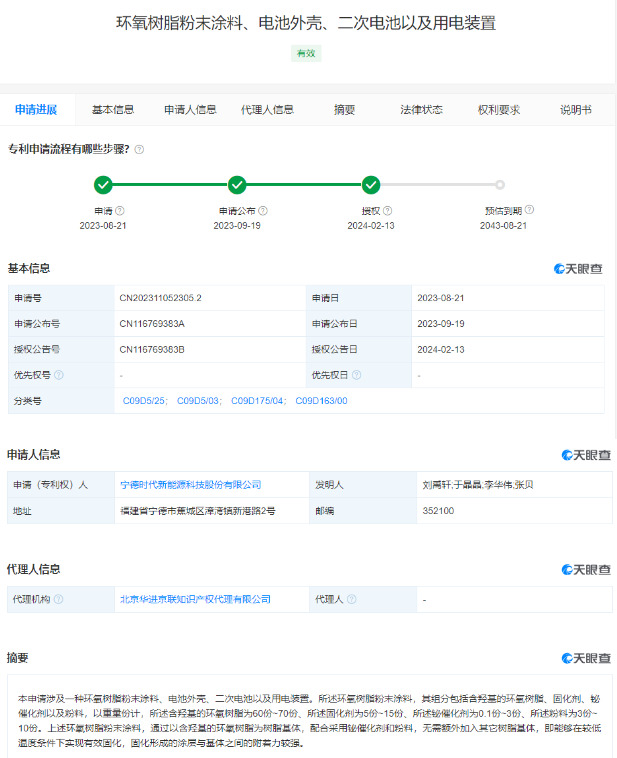This screenshot has height=758, width=617.
Task: Click the question mark next to 申请公布
Action: point(262,211)
